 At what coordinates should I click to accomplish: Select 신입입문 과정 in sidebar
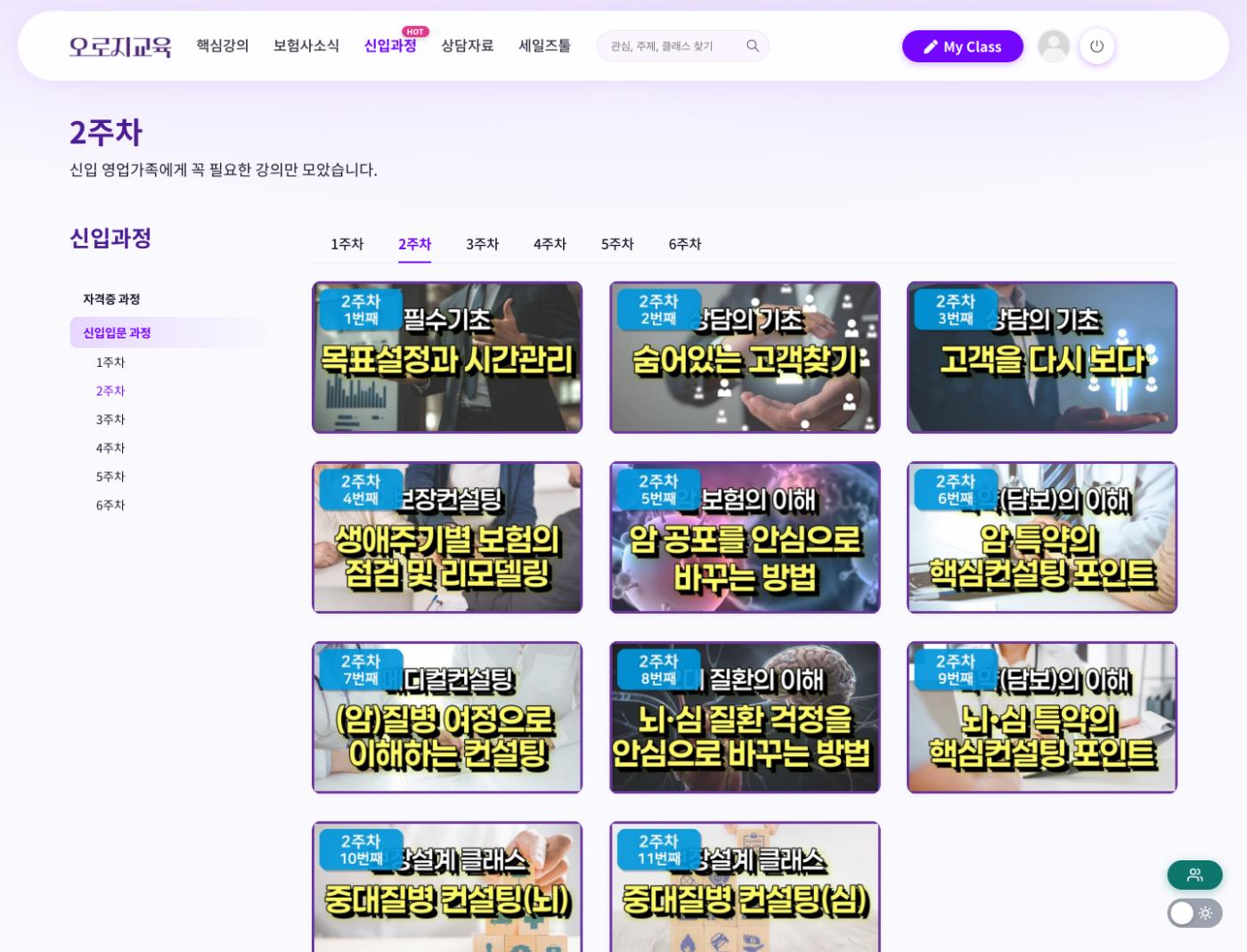tap(169, 333)
